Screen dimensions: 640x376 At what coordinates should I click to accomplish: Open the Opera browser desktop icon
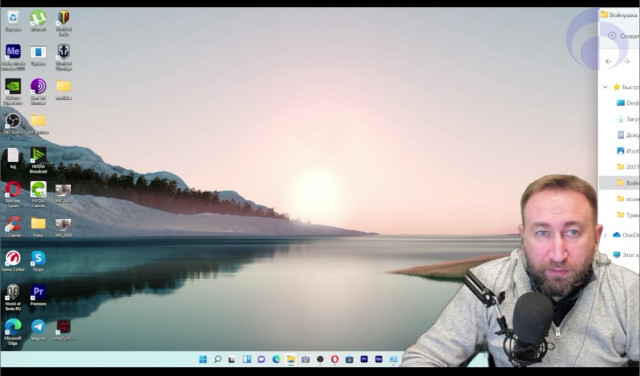point(13,194)
